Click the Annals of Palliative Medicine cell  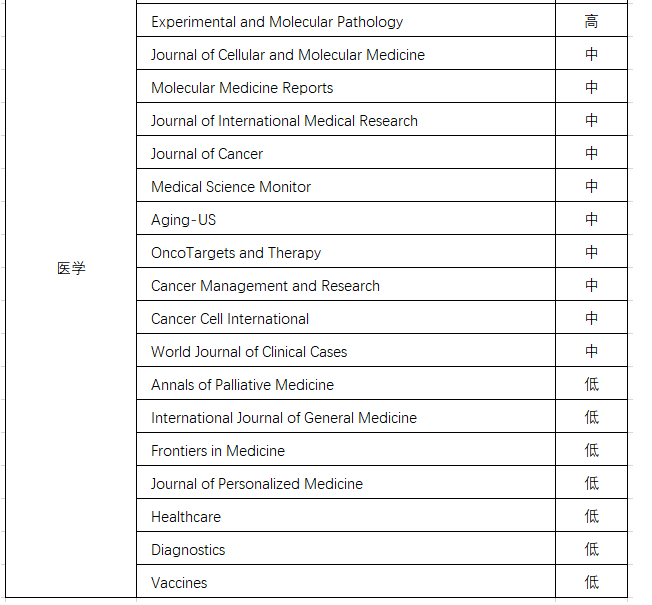click(x=346, y=383)
